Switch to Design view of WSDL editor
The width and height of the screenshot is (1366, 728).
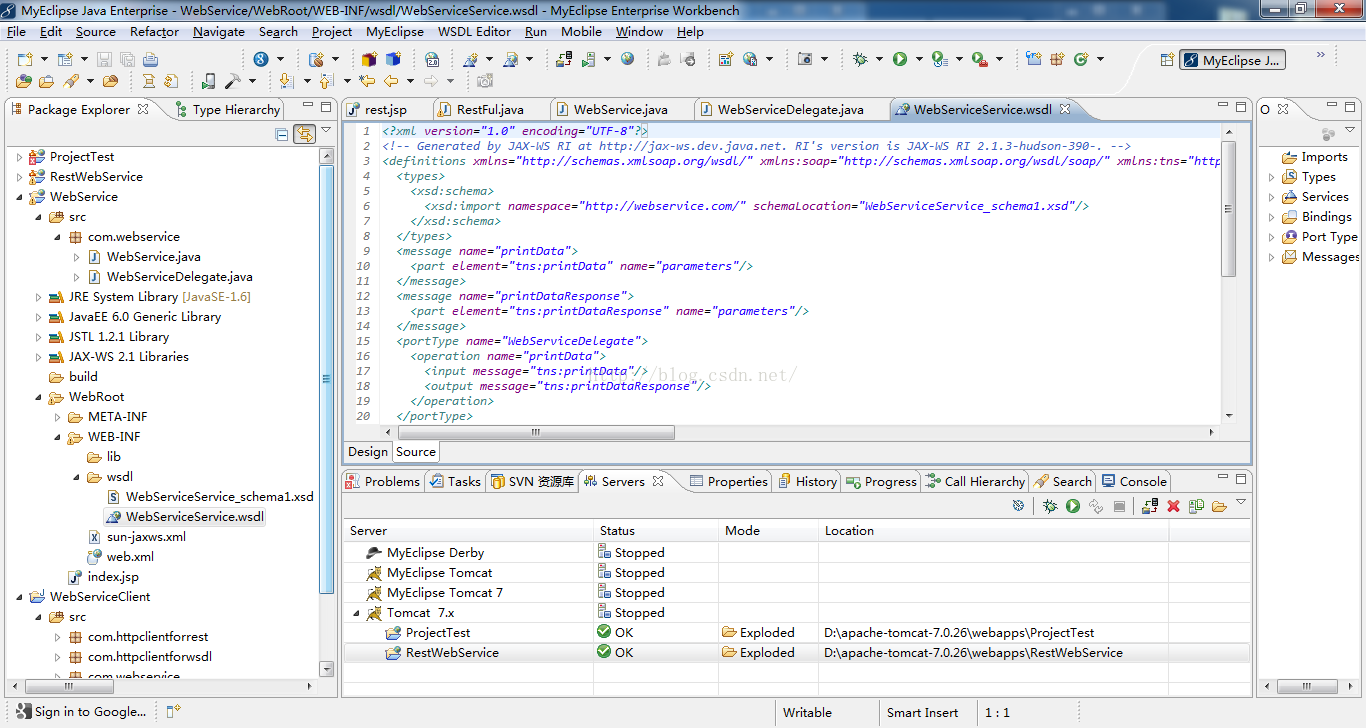[367, 451]
